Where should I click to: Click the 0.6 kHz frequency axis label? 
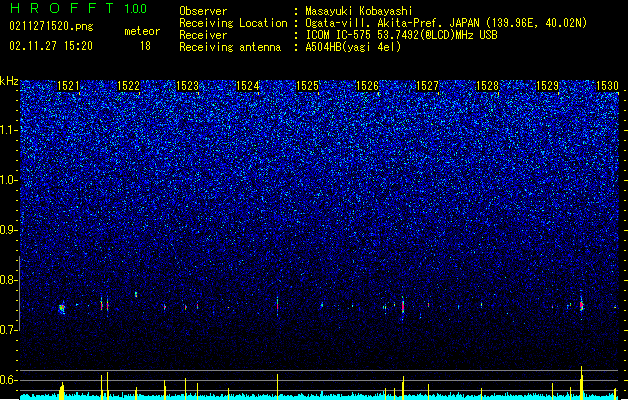[x=8, y=380]
